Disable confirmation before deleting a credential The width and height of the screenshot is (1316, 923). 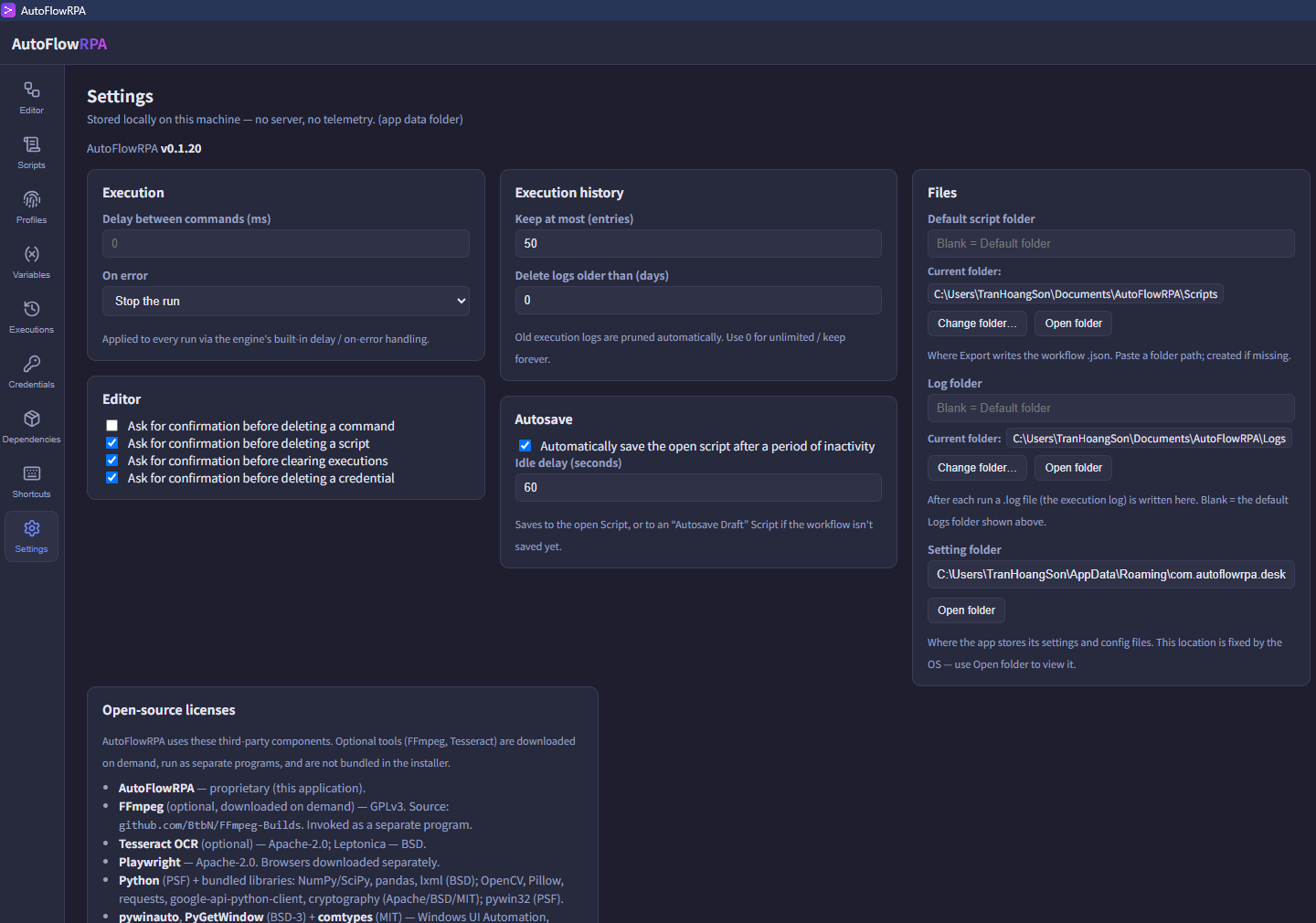[x=111, y=478]
